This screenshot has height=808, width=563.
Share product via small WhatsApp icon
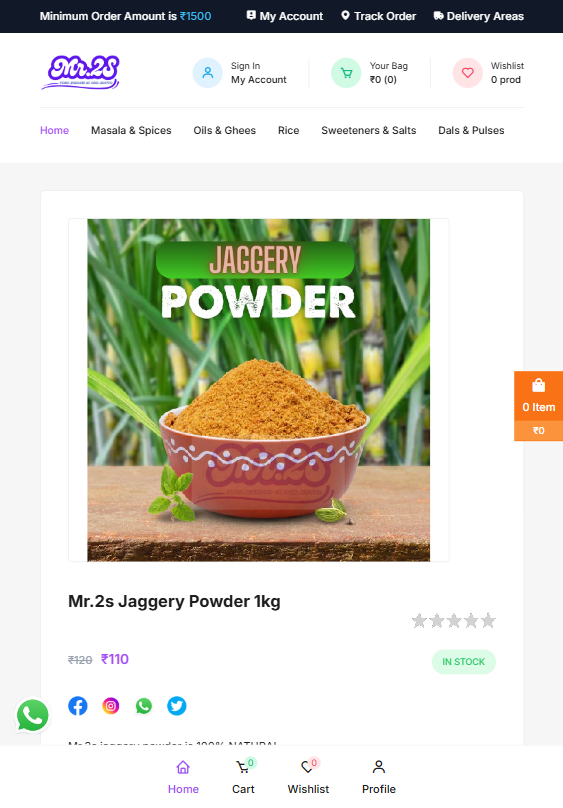click(144, 705)
